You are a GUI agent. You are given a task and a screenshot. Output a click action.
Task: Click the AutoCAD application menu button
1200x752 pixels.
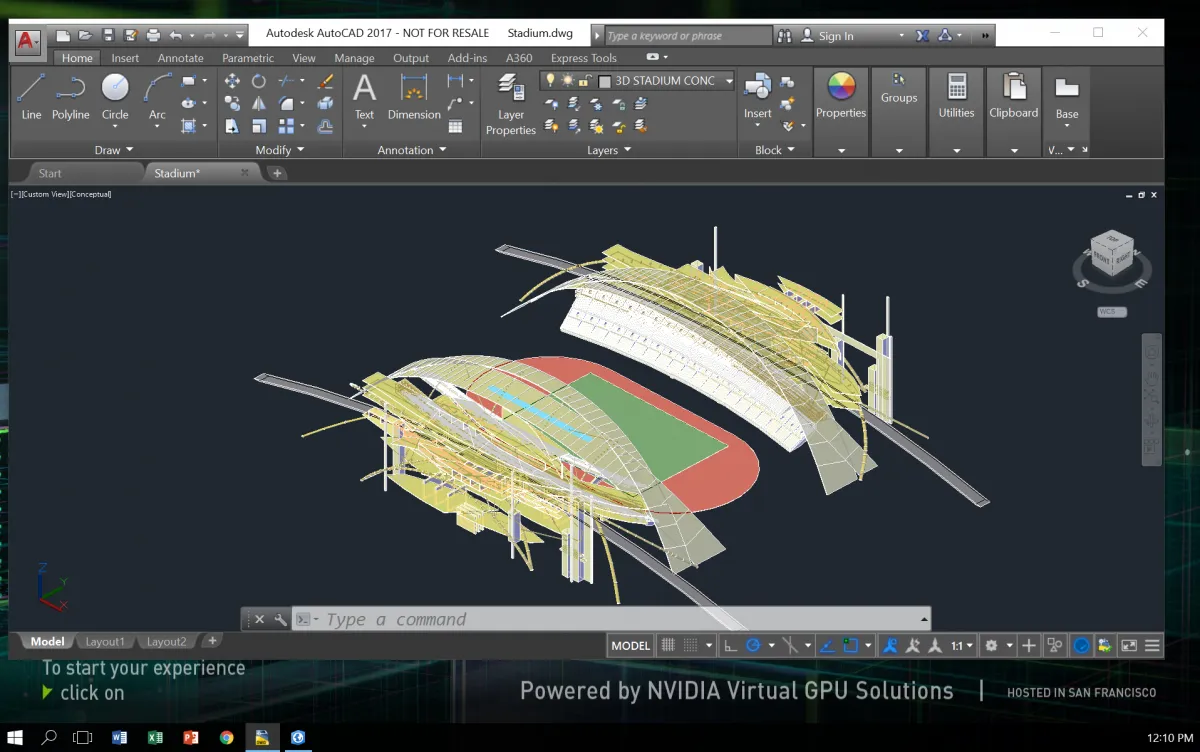point(28,41)
